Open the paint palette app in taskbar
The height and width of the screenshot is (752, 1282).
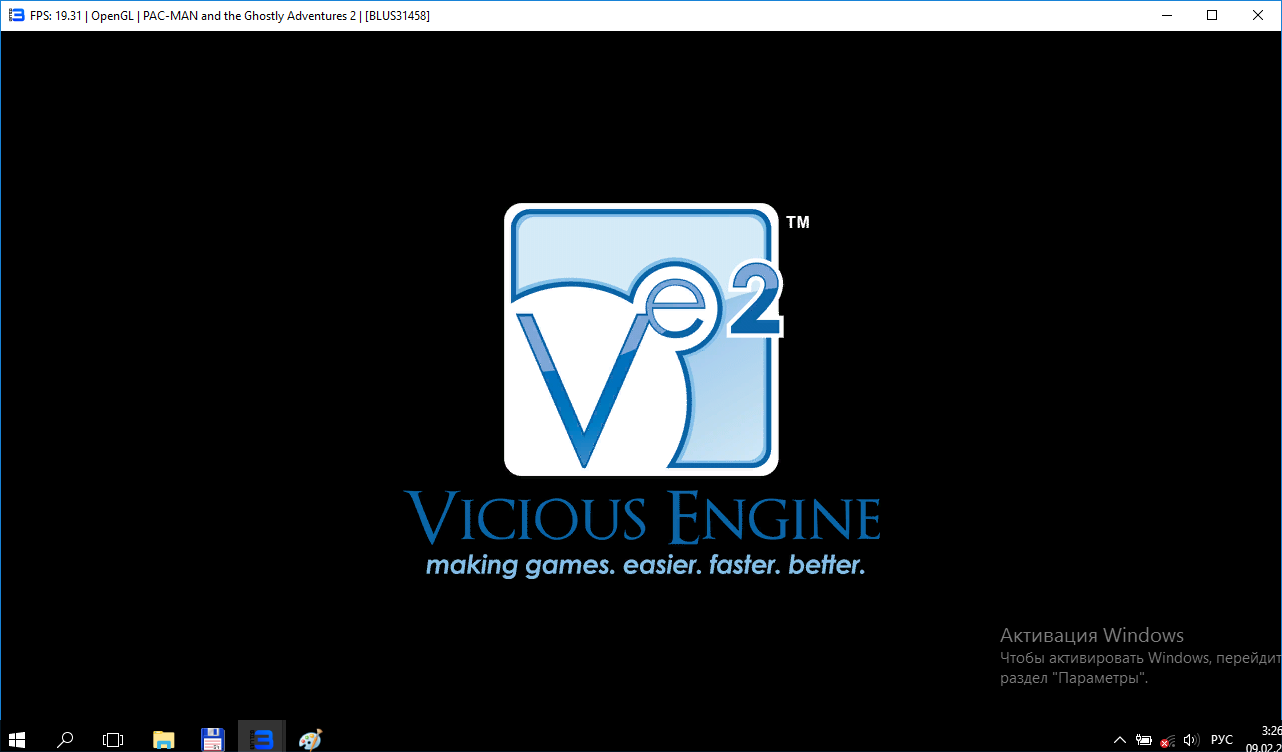click(x=310, y=740)
